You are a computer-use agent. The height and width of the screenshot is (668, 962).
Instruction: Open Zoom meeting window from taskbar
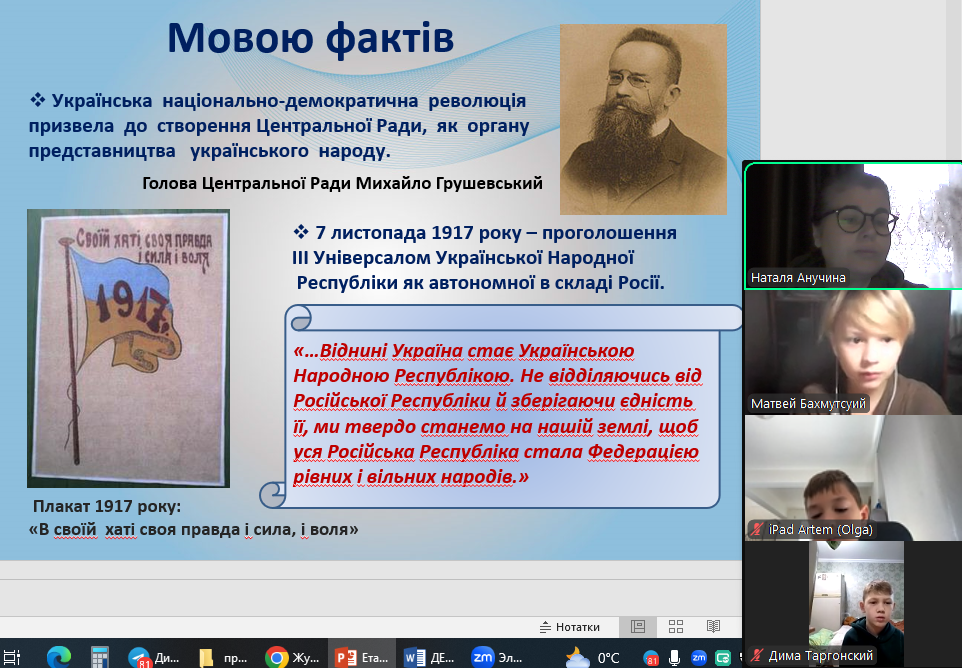[x=497, y=657]
